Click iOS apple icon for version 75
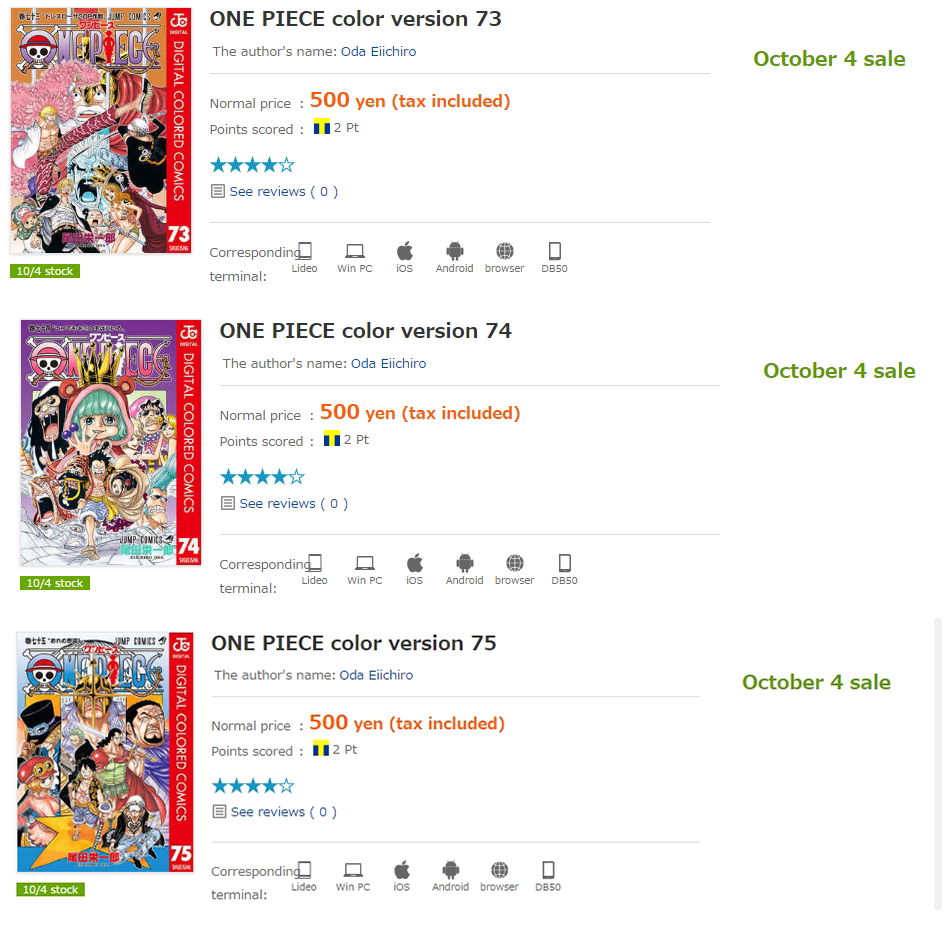948x926 pixels. click(x=401, y=870)
